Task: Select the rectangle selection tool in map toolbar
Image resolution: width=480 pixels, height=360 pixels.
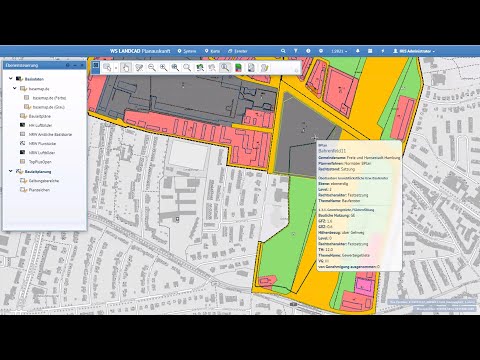Action: coord(107,68)
